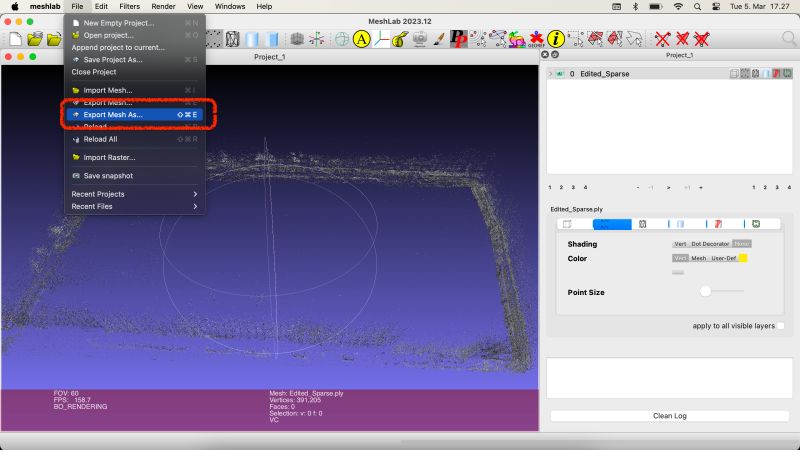Image resolution: width=800 pixels, height=450 pixels.
Task: Choose the select vertices rectangle tool
Action: [575, 39]
